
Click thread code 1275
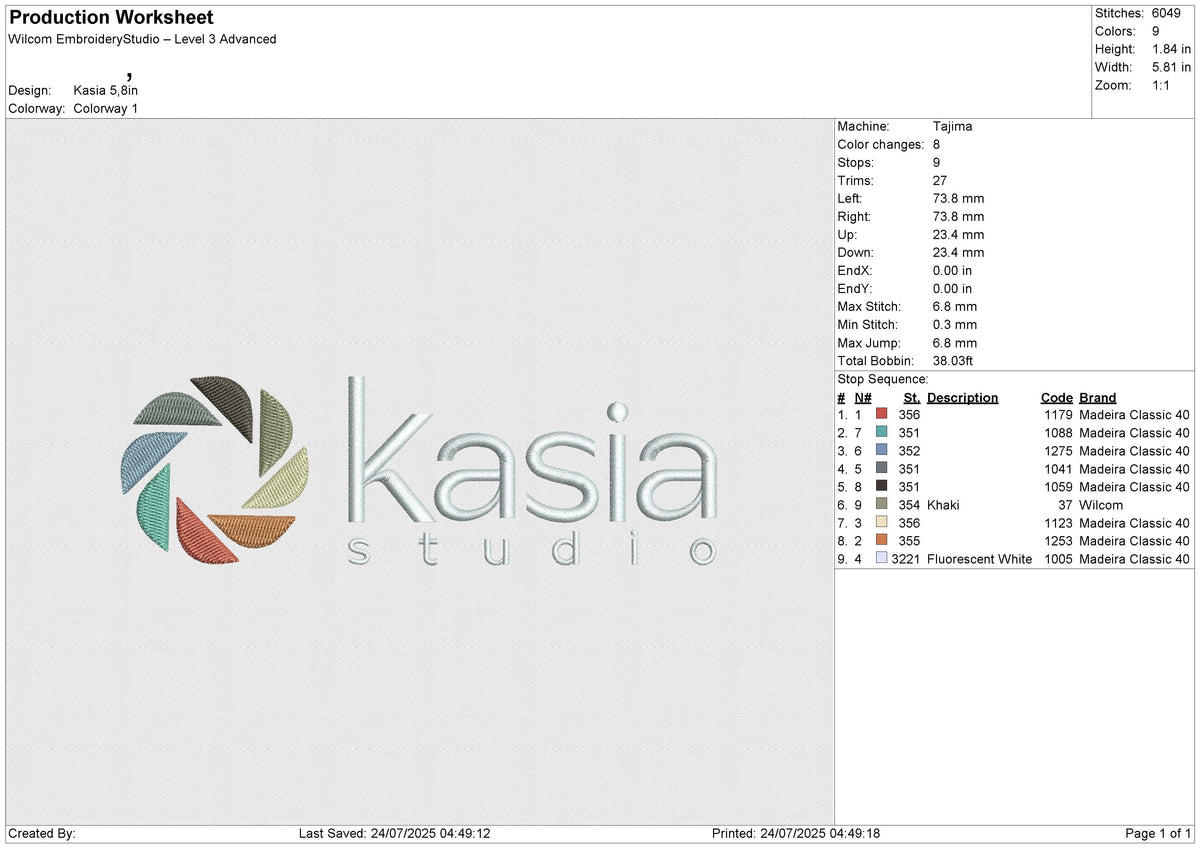click(1058, 450)
